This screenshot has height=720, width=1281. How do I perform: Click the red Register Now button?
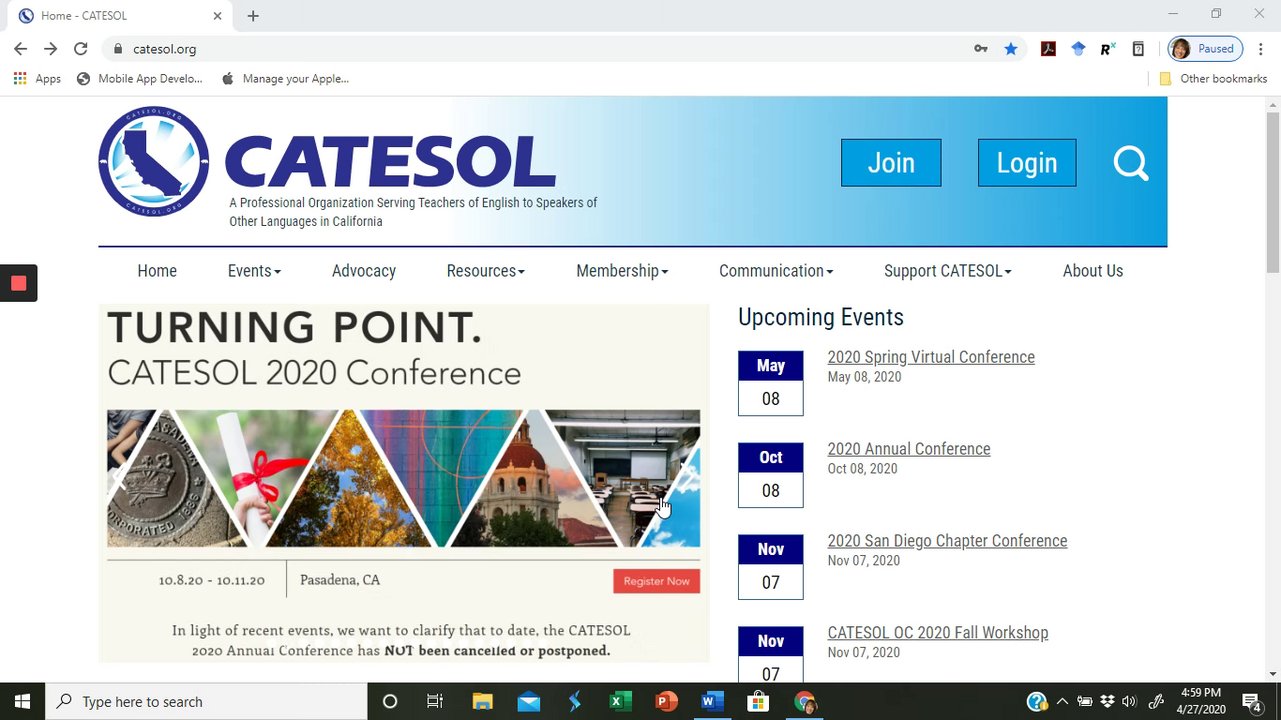point(657,581)
